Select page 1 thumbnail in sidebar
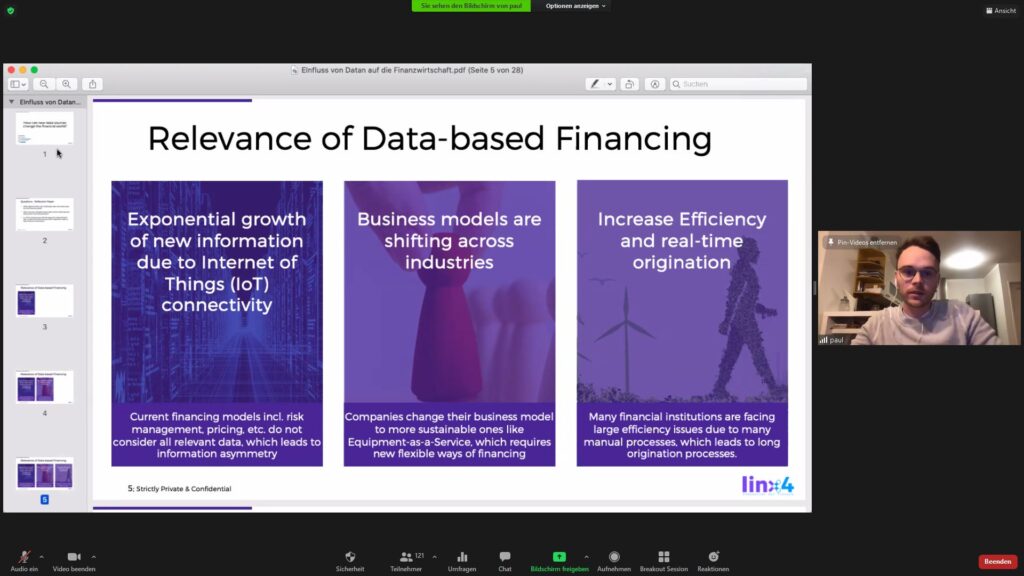This screenshot has height=576, width=1024. [44, 128]
